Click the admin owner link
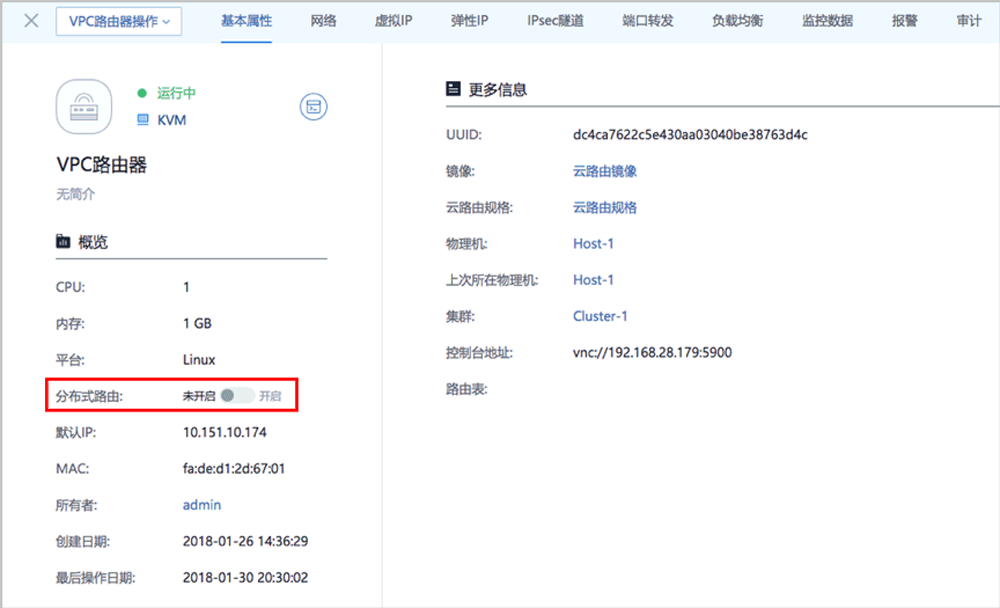1000x608 pixels. click(x=202, y=505)
